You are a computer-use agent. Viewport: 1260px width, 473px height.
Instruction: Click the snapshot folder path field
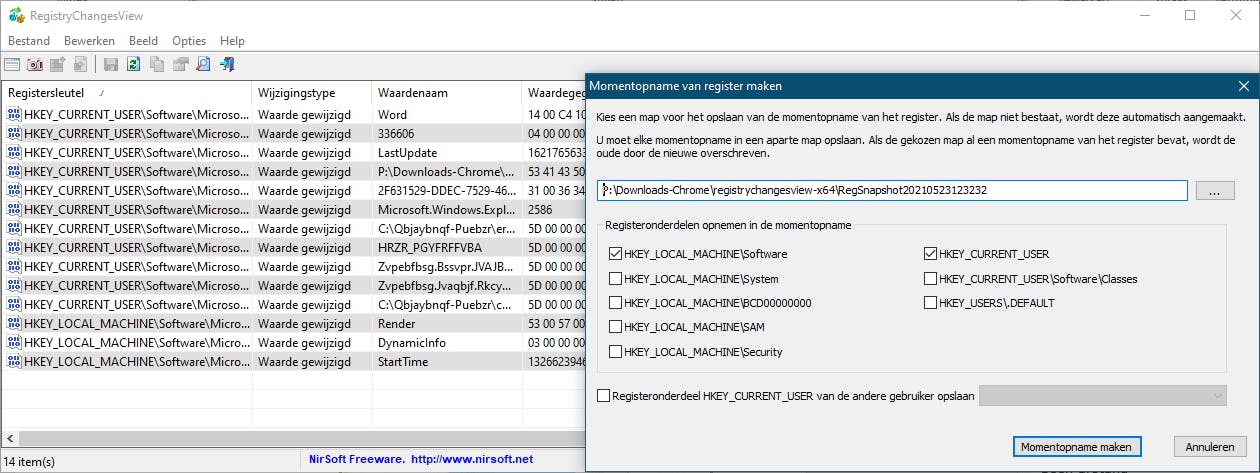[x=892, y=190]
